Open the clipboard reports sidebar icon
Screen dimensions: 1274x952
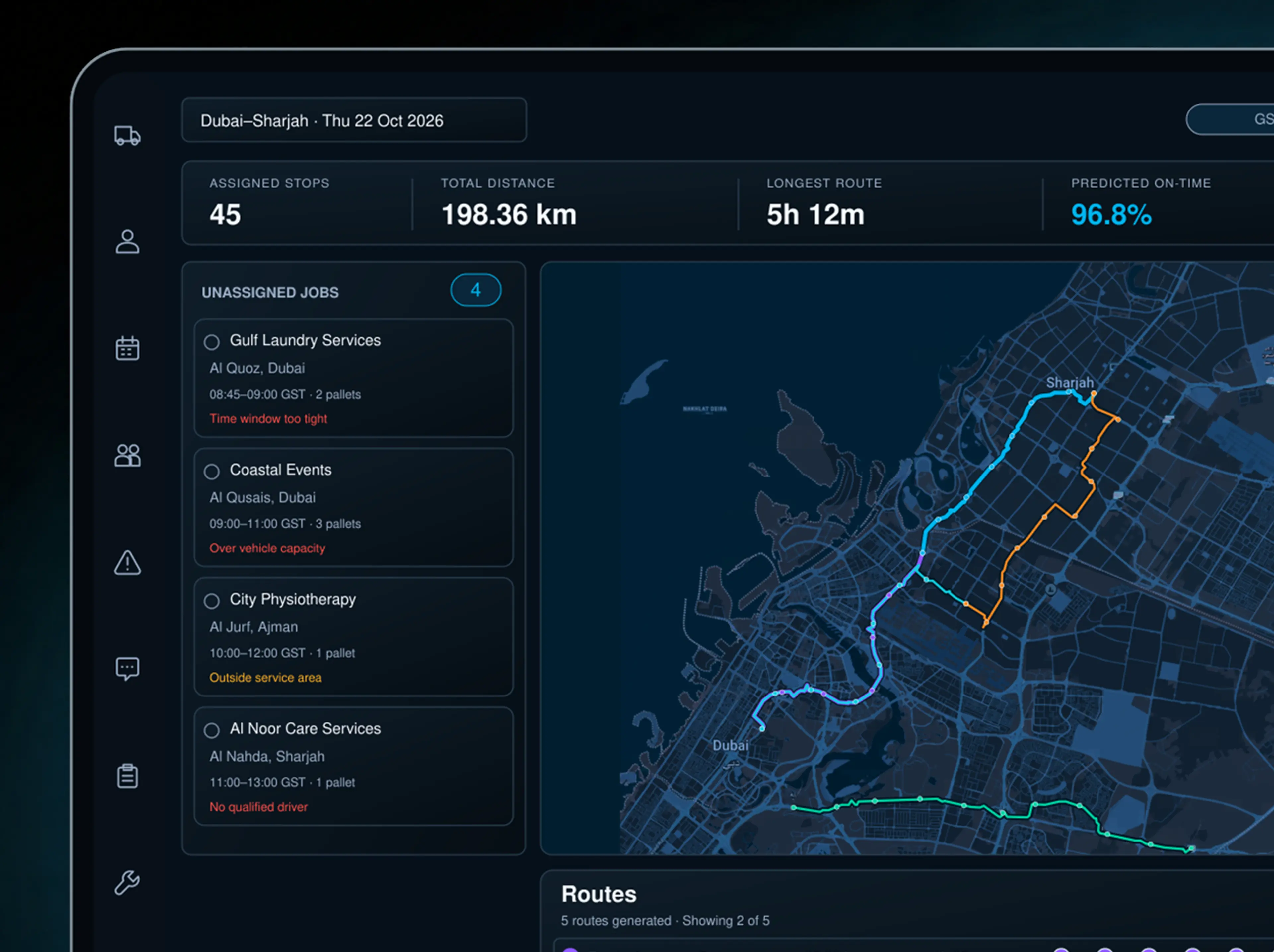pos(127,776)
